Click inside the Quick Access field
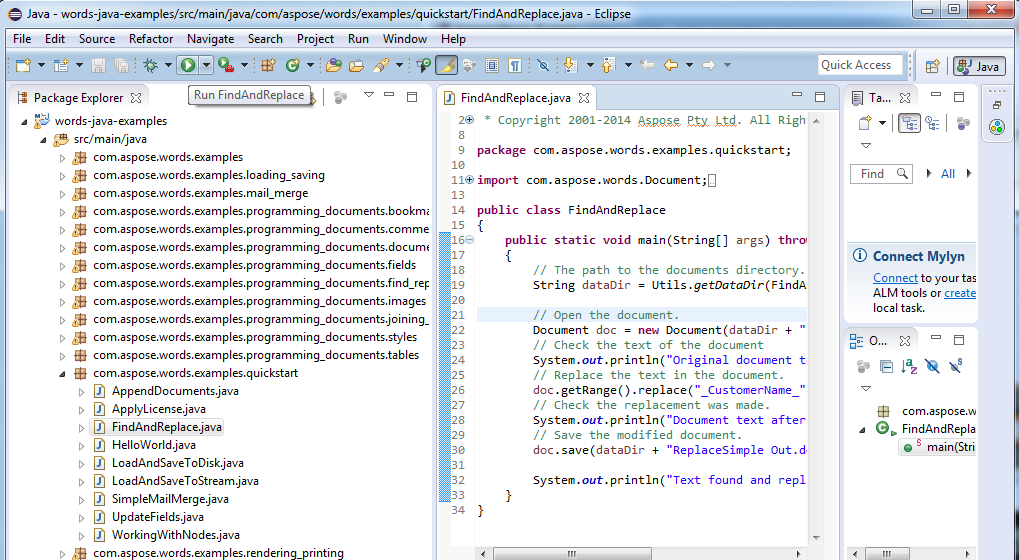1019x560 pixels. click(x=860, y=65)
